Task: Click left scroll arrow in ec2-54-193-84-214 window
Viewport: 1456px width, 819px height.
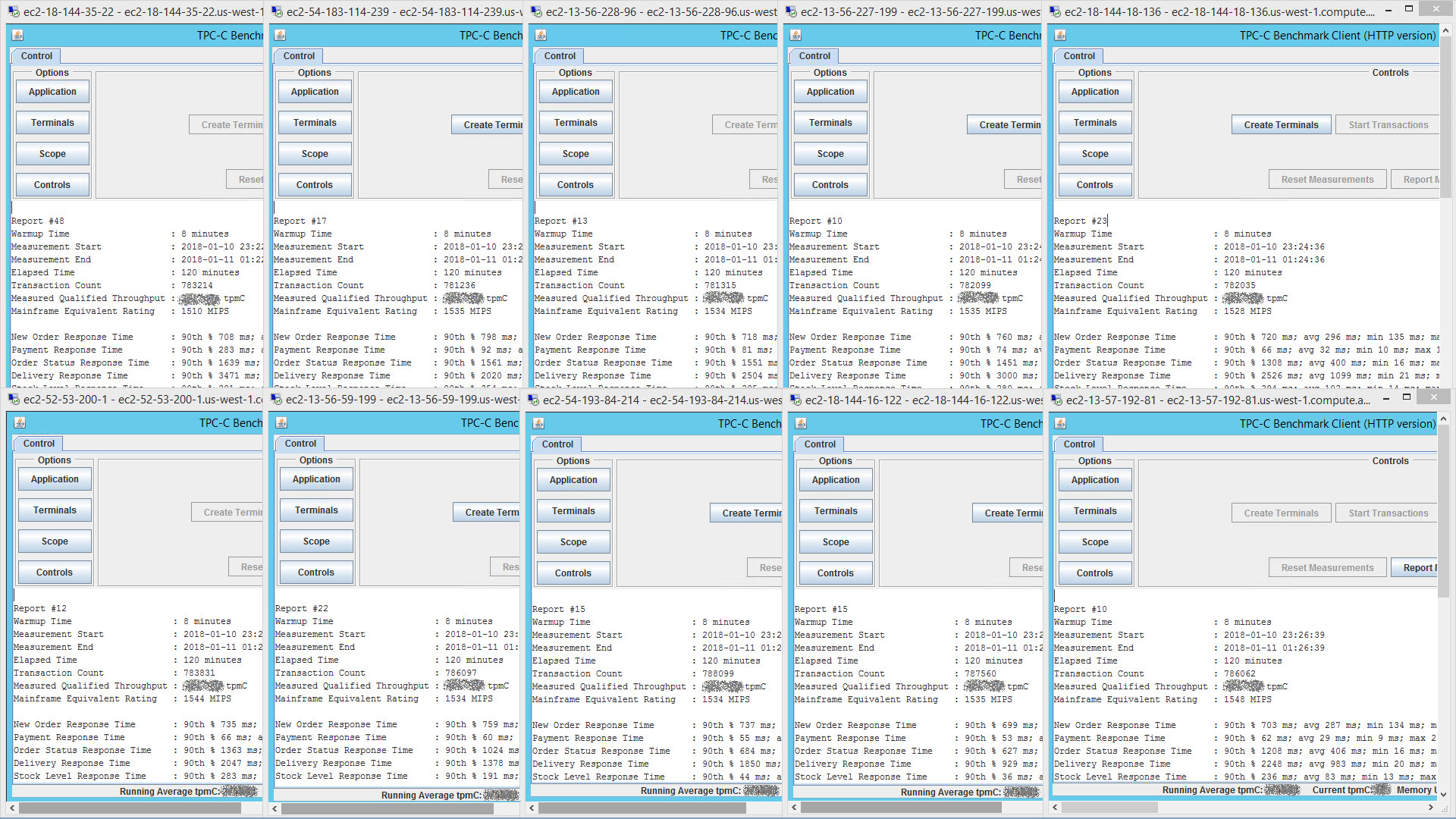Action: 533,808
